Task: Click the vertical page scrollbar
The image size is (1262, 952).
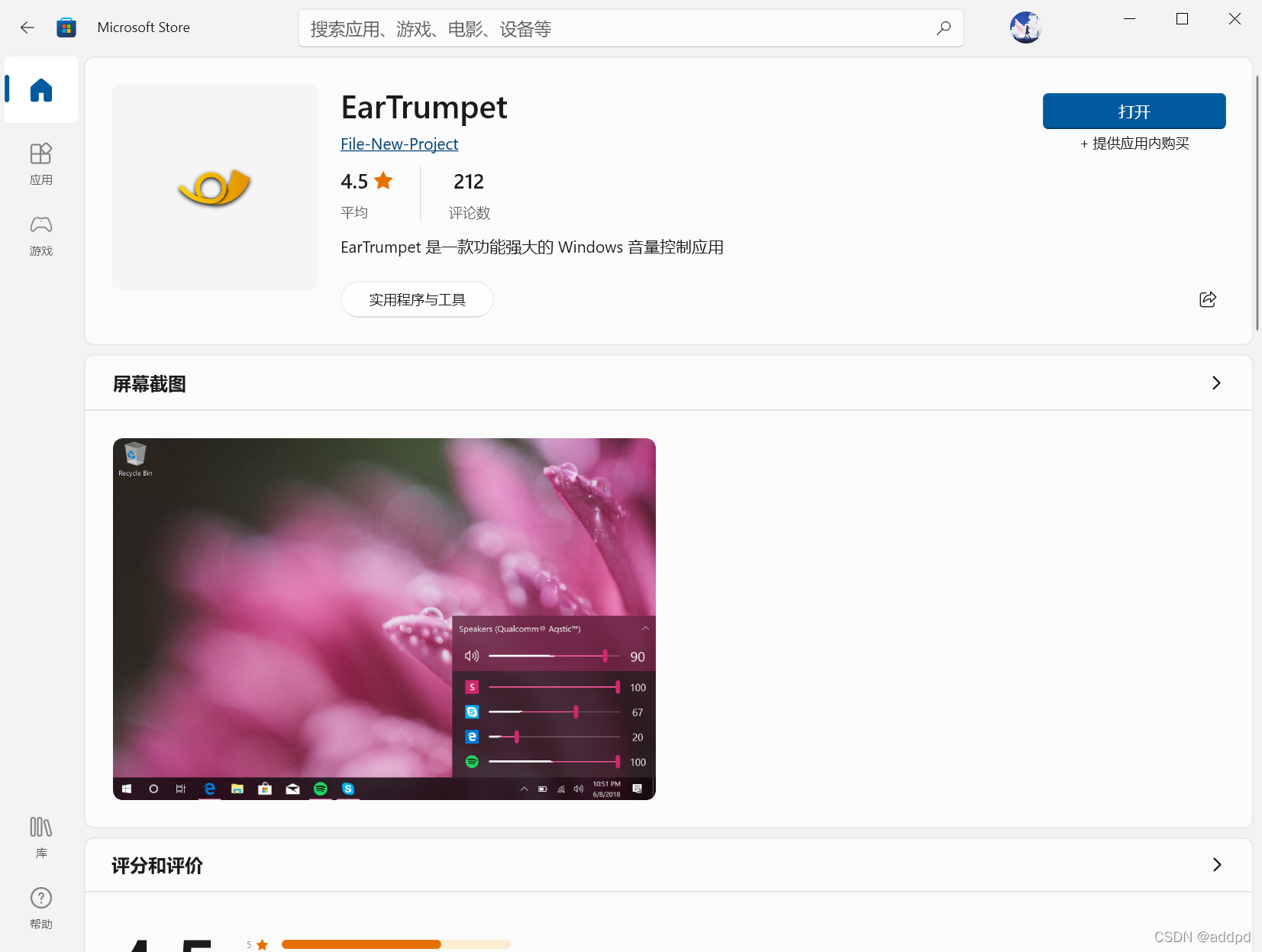Action: click(x=1257, y=203)
